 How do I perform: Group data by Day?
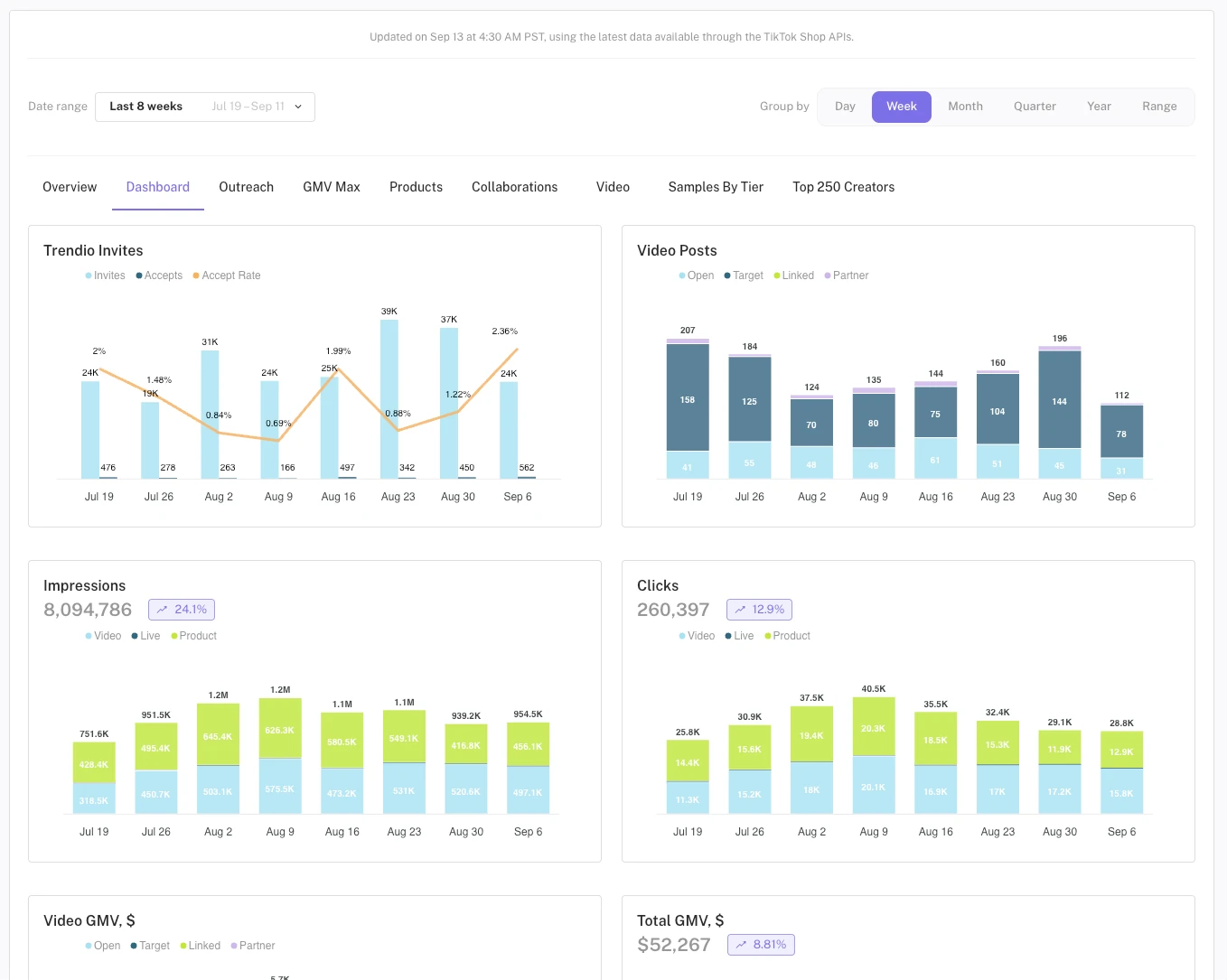pos(845,107)
